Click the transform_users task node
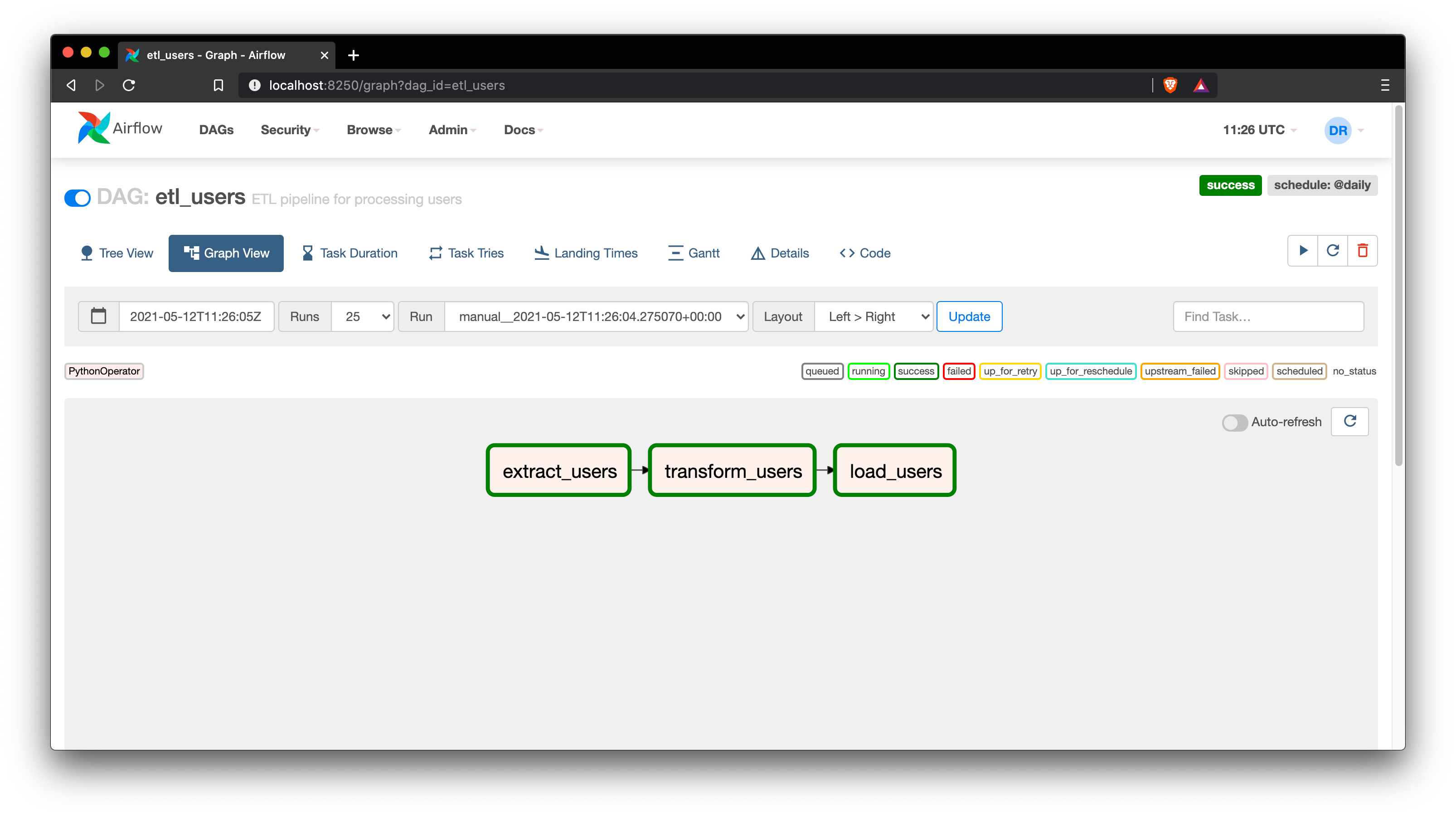Viewport: 1456px width, 817px height. (732, 471)
